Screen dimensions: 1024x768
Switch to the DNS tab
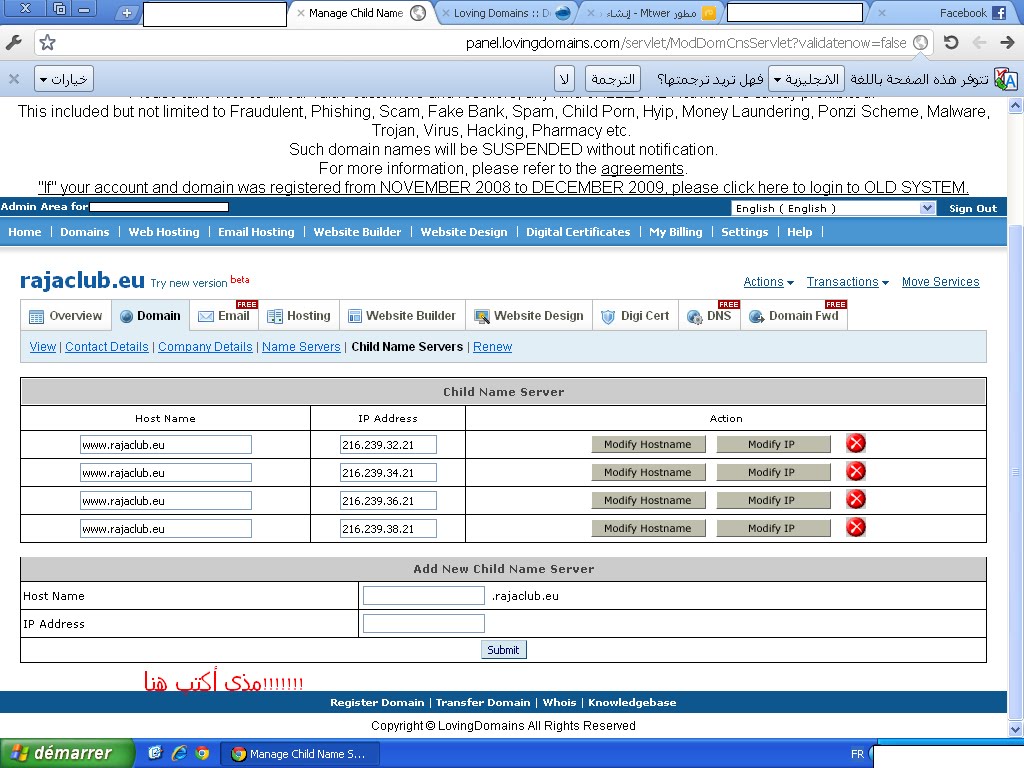(x=710, y=316)
